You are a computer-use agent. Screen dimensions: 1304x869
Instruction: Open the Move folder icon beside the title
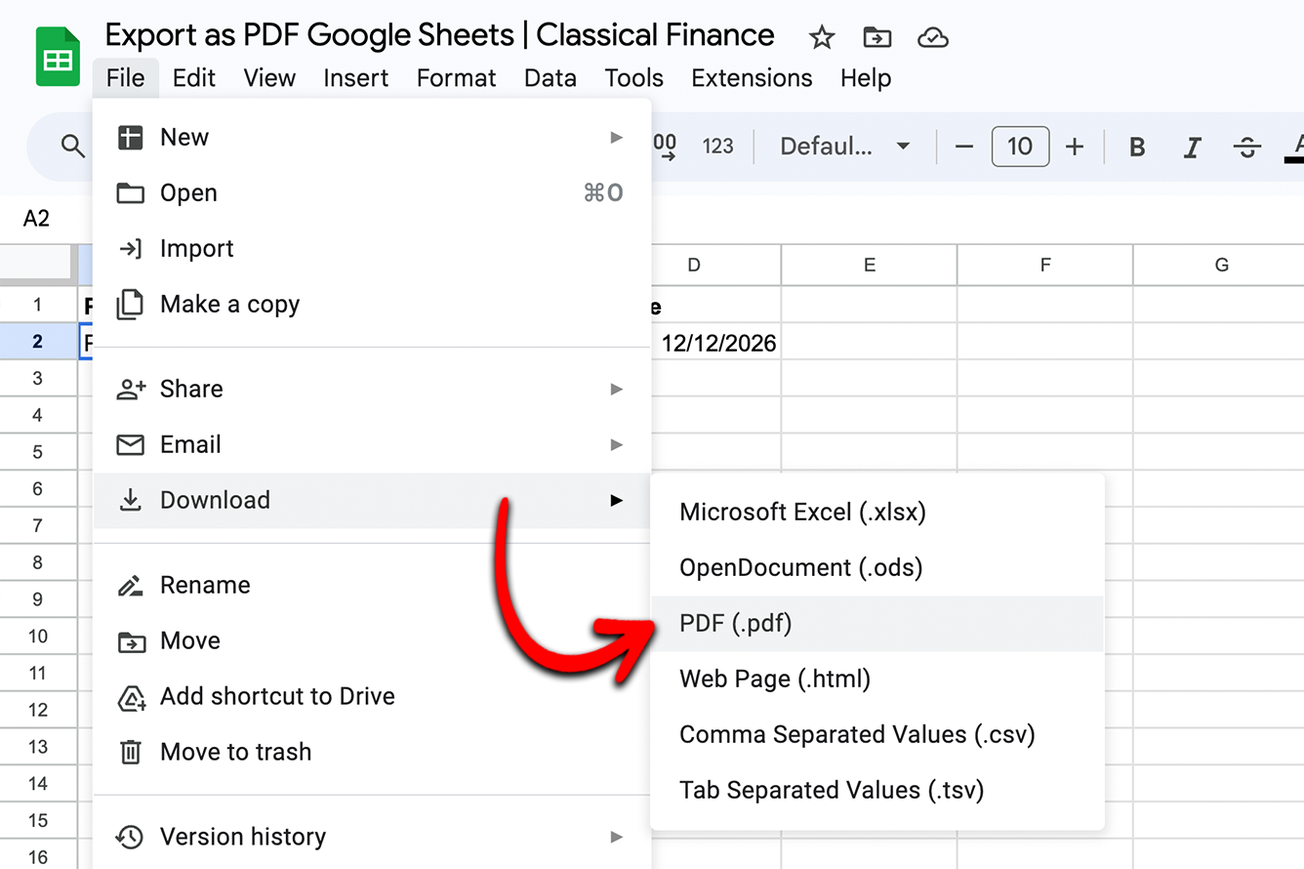pyautogui.click(x=878, y=37)
